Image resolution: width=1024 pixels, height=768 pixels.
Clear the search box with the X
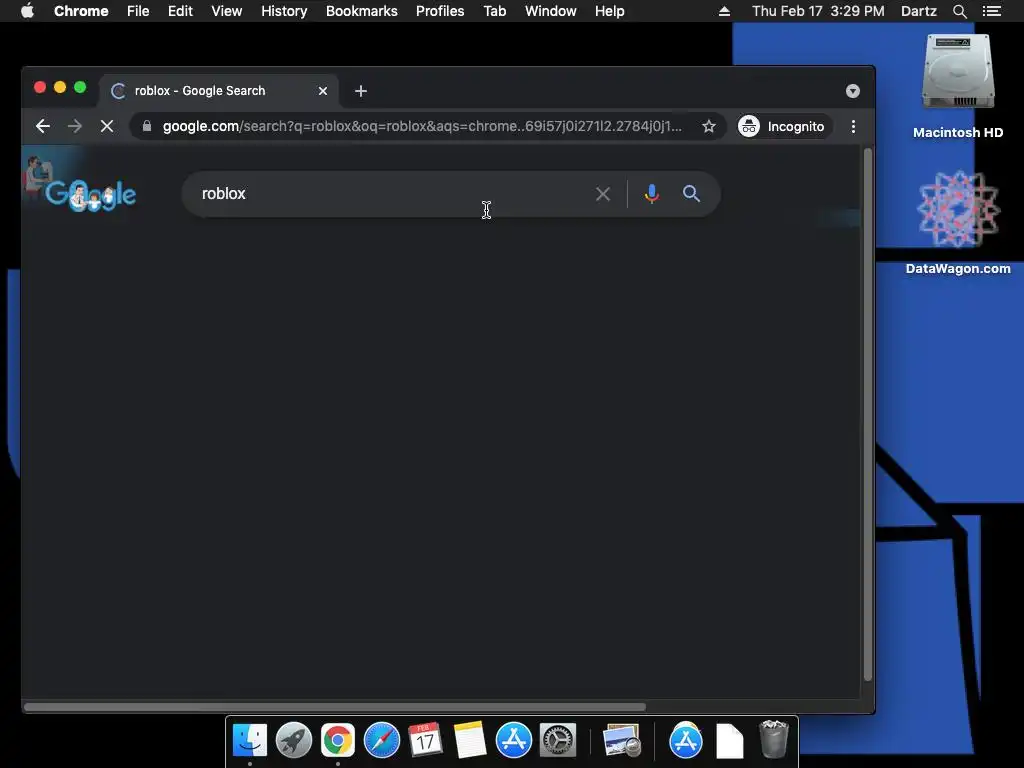603,194
